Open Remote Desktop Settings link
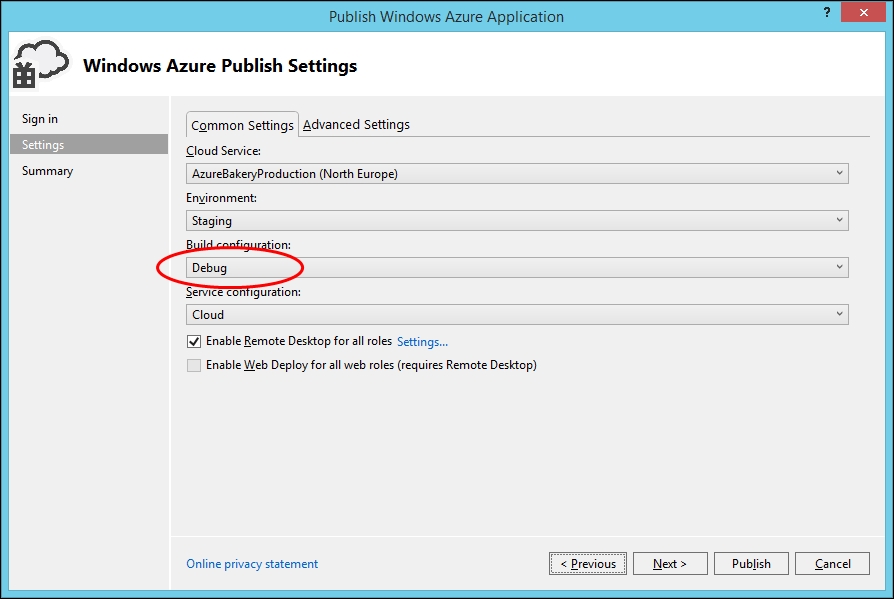This screenshot has height=599, width=894. 422,342
